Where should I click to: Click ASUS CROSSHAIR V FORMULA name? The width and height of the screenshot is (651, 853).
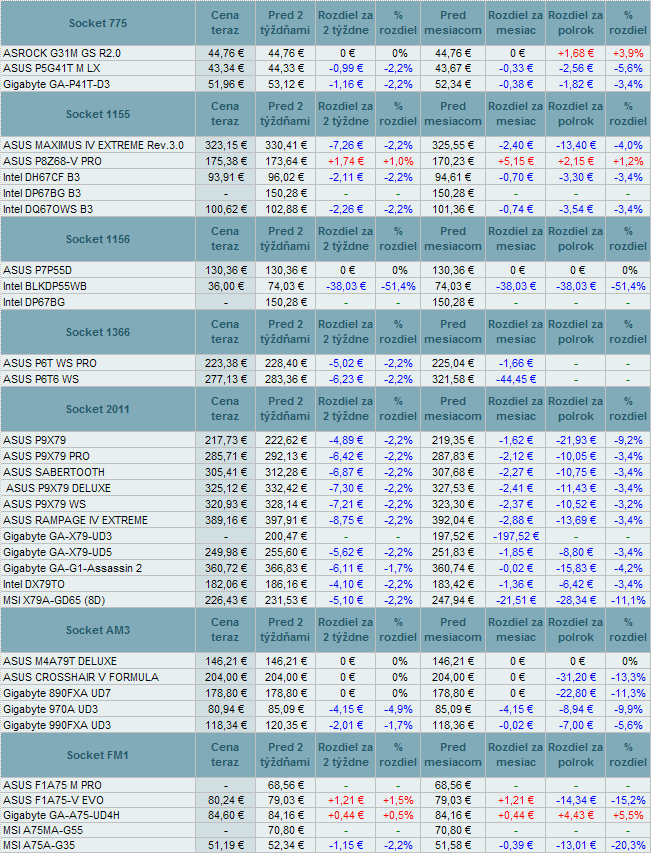(x=81, y=677)
